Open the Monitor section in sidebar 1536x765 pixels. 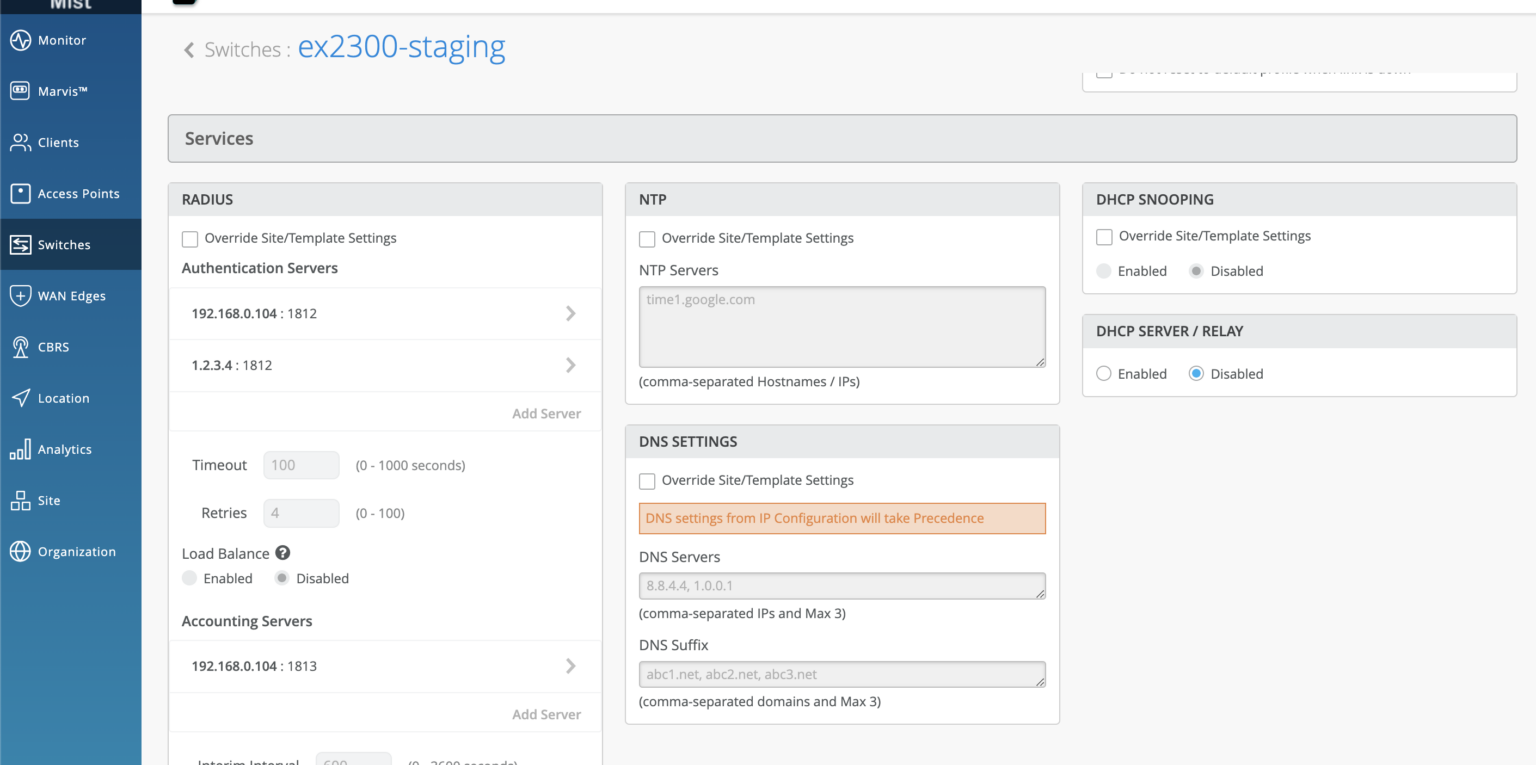60,40
